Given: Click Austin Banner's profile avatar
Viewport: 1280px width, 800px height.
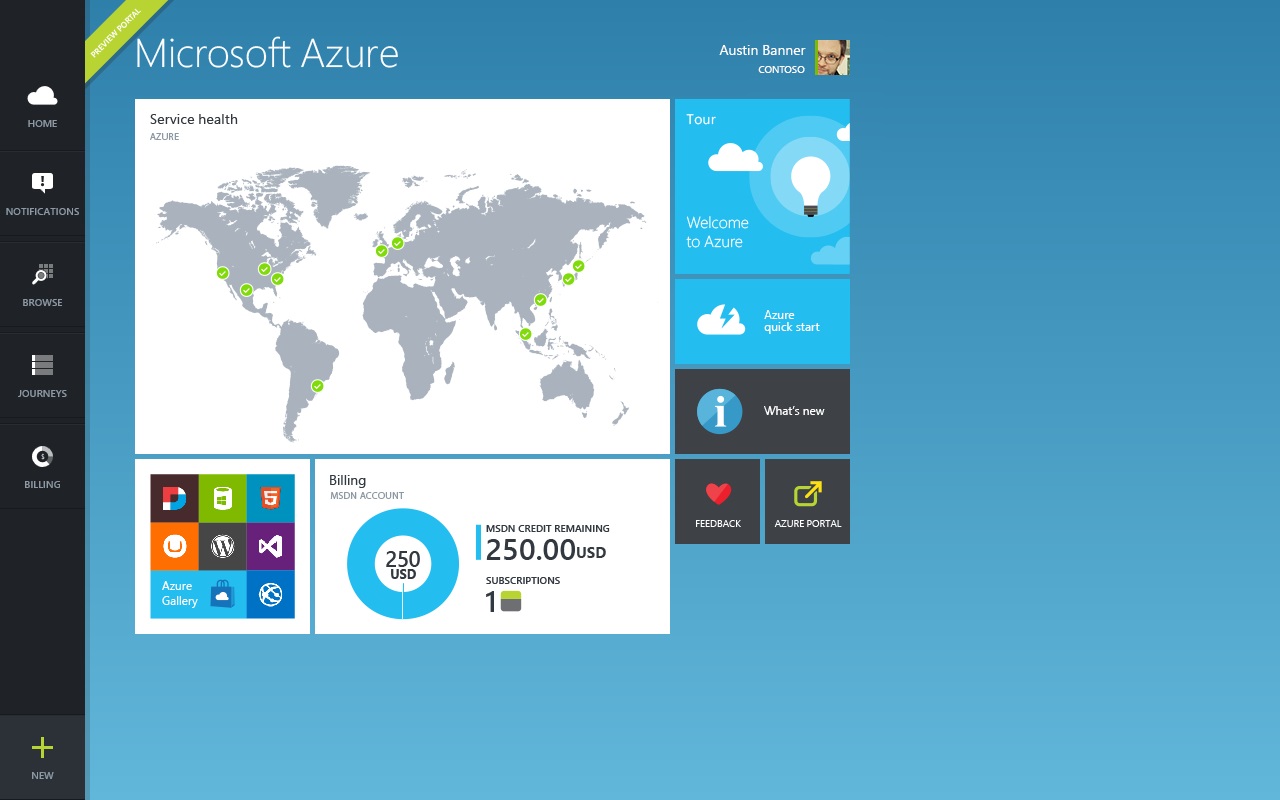Looking at the screenshot, I should coord(831,58).
